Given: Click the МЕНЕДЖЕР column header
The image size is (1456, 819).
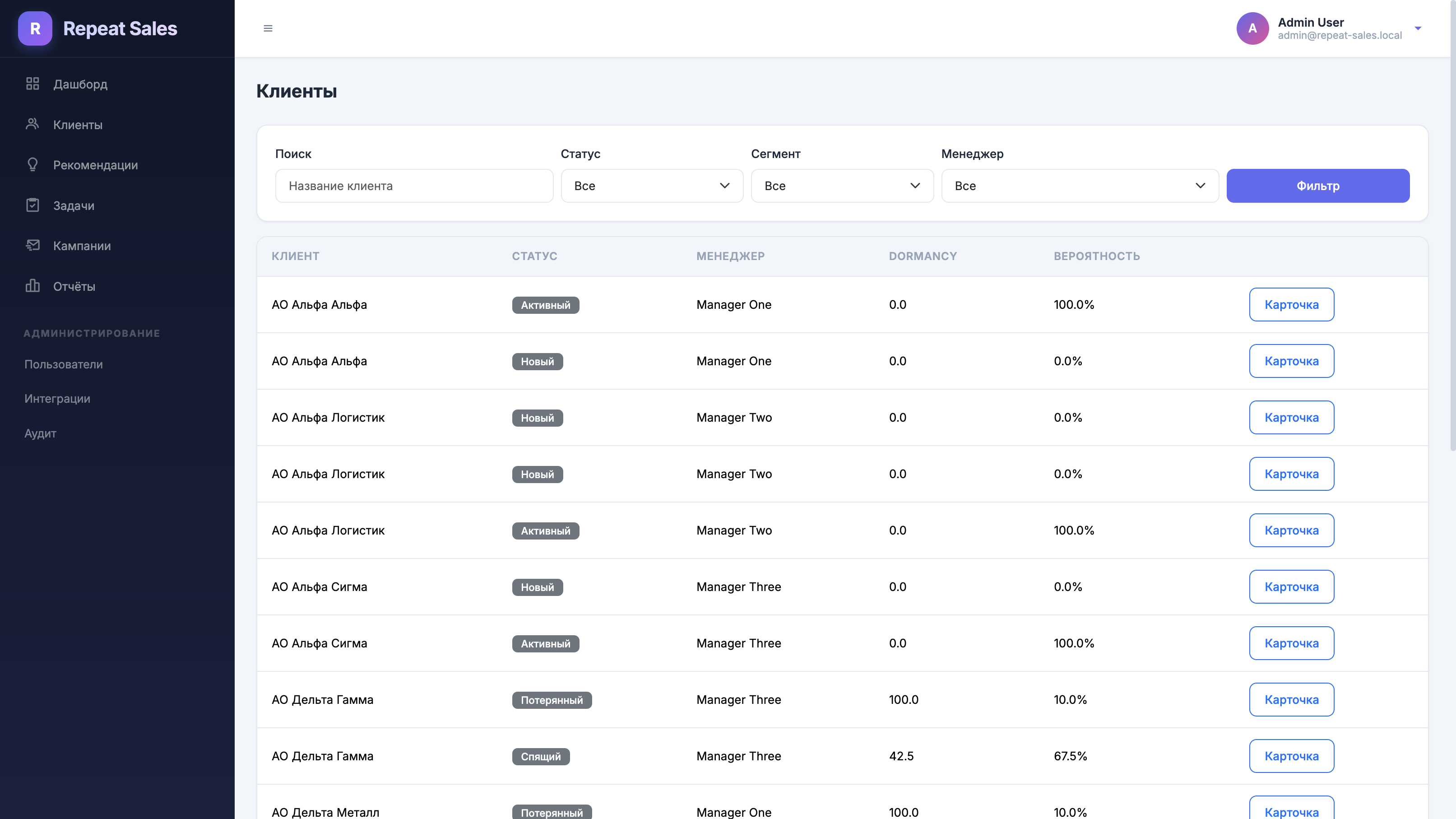Looking at the screenshot, I should tap(730, 256).
